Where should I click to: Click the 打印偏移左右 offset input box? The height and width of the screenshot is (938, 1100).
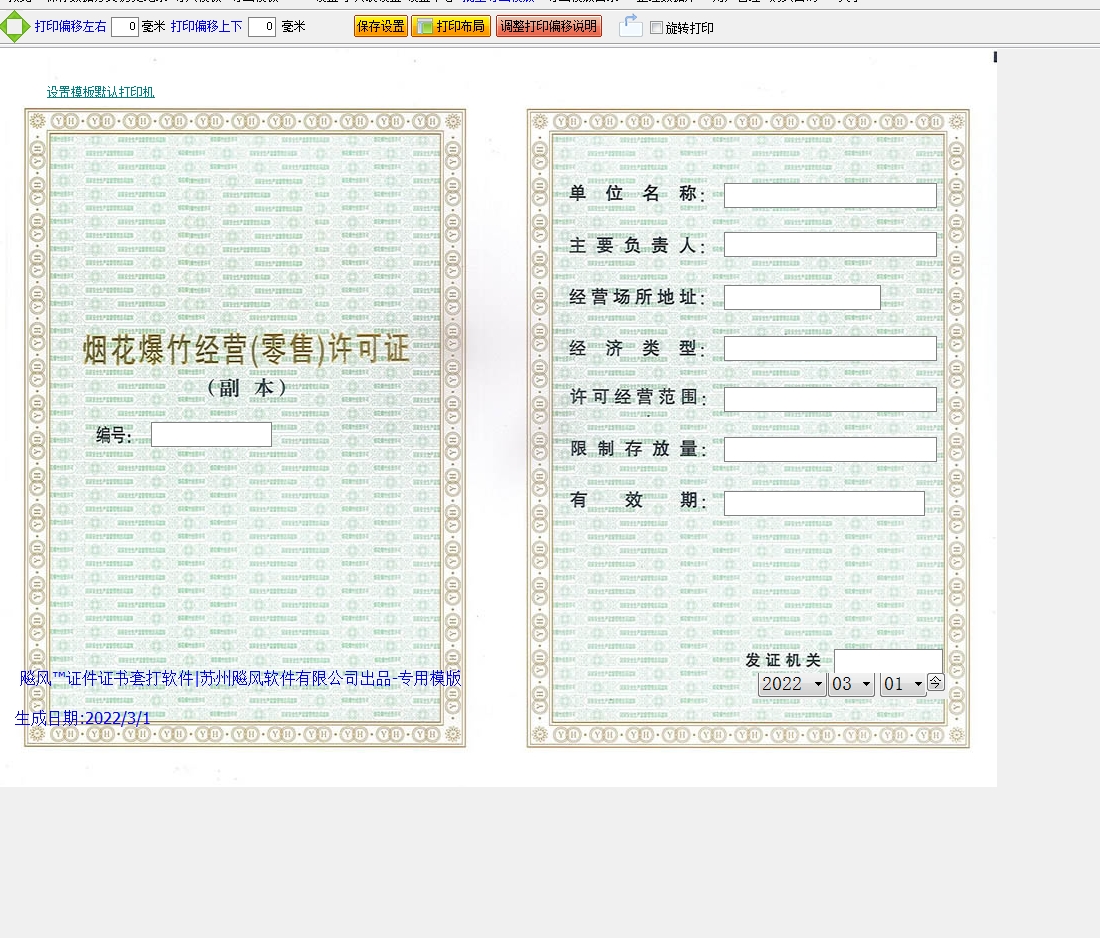tap(125, 27)
